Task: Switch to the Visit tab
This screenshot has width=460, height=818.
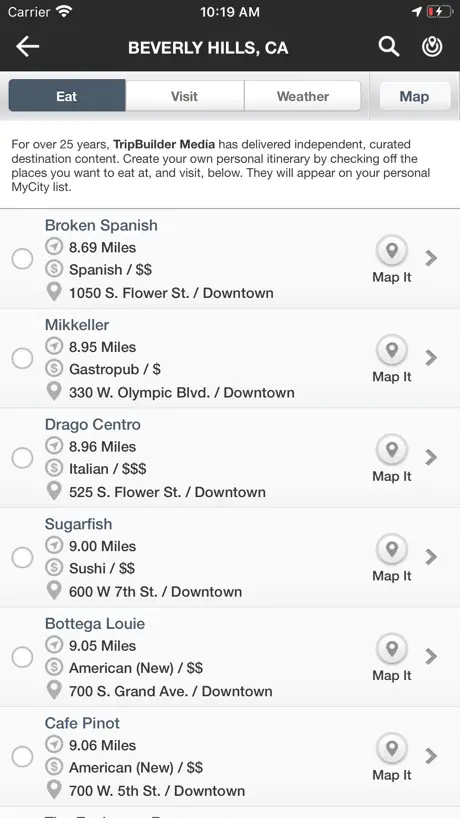Action: coord(185,96)
